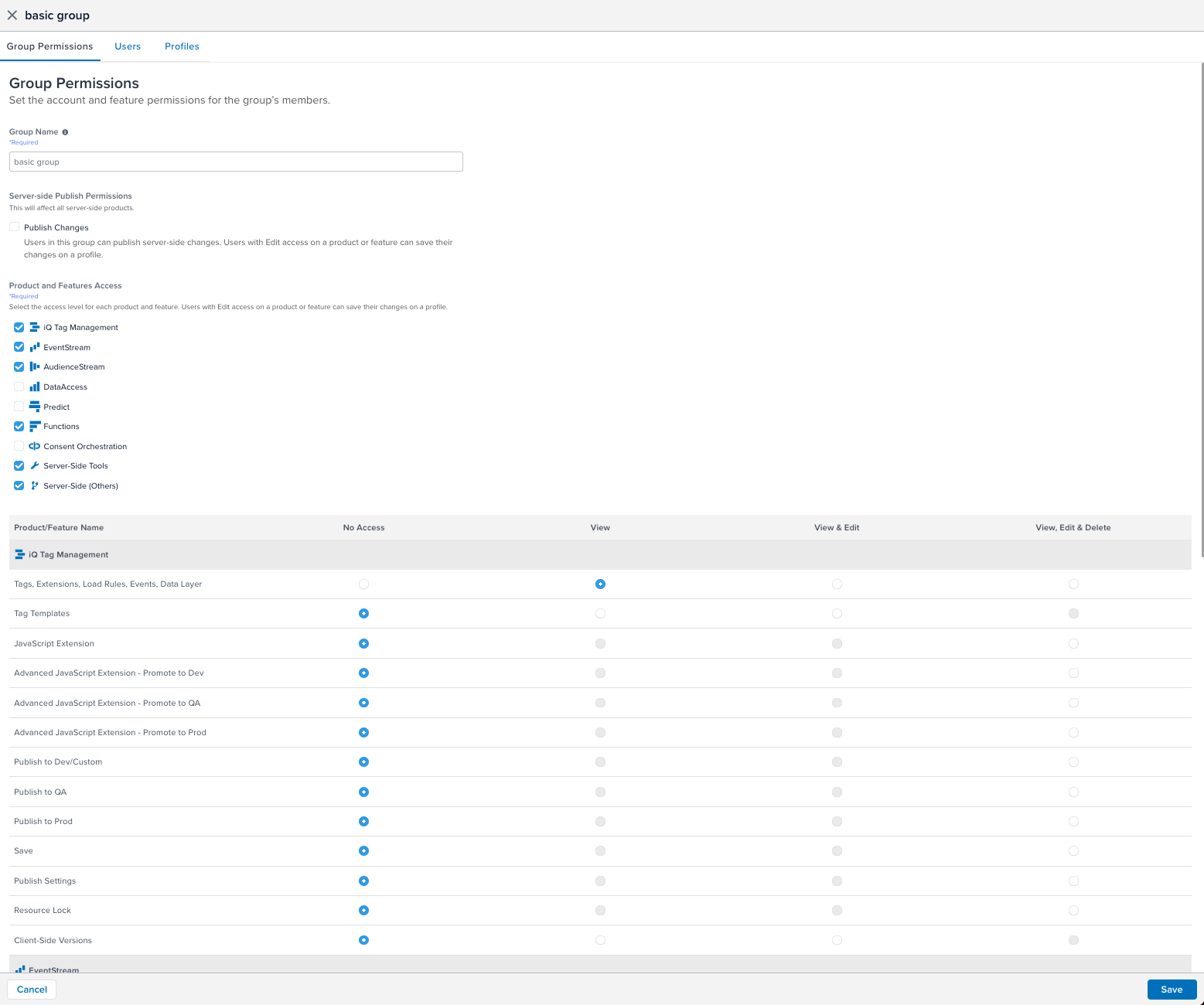
Task: Select View for Tag Templates
Action: tap(600, 614)
